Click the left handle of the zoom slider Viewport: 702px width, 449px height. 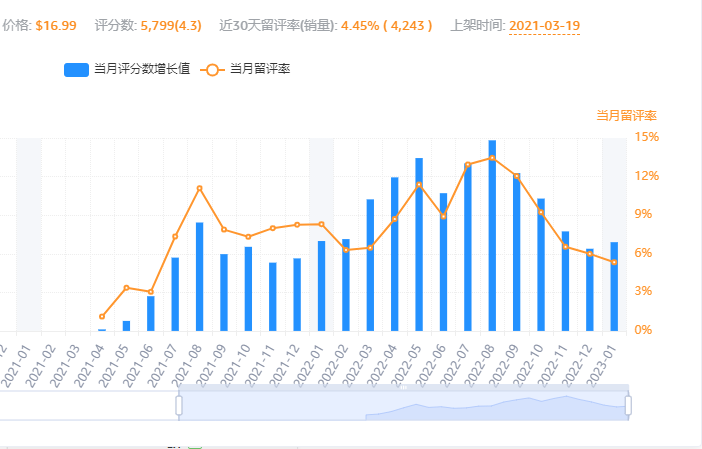tap(179, 406)
